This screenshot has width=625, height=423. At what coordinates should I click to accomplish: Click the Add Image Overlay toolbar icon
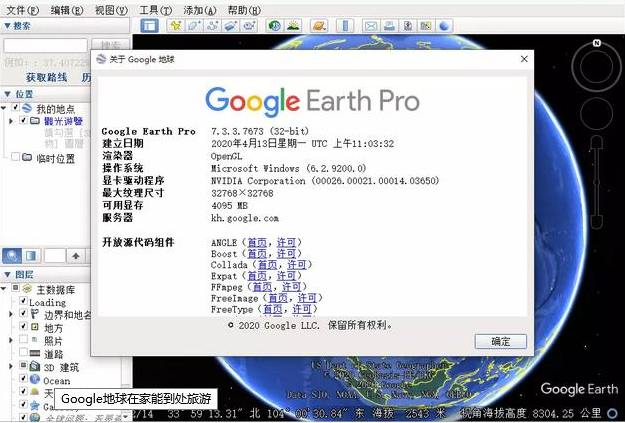pos(231,26)
